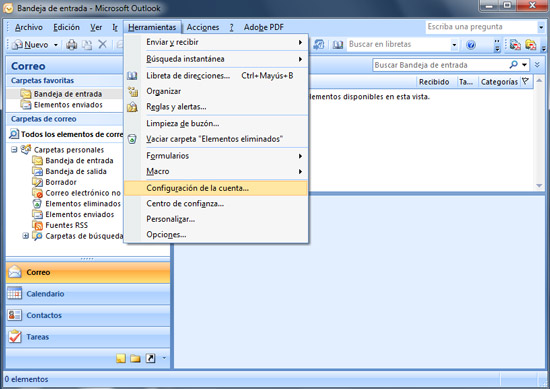The image size is (550, 389).
Task: Select Configuración de la cuenta menu item
Action: coord(216,188)
